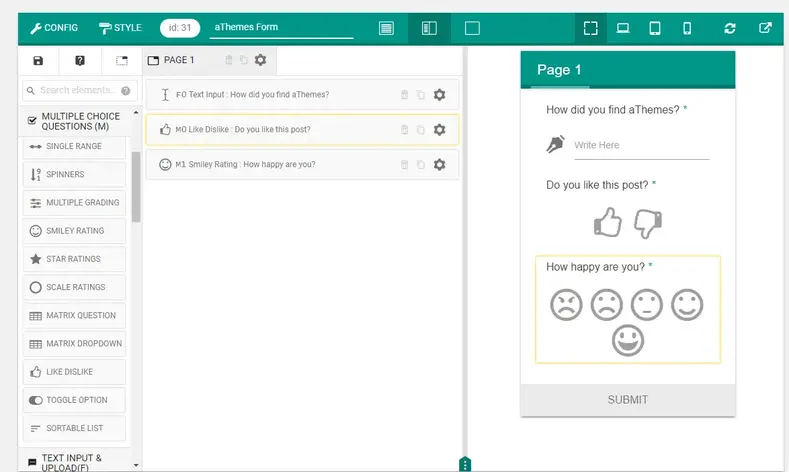Viewport: 789px width, 472px height.
Task: Add the Multiple Grading element
Action: pyautogui.click(x=74, y=203)
